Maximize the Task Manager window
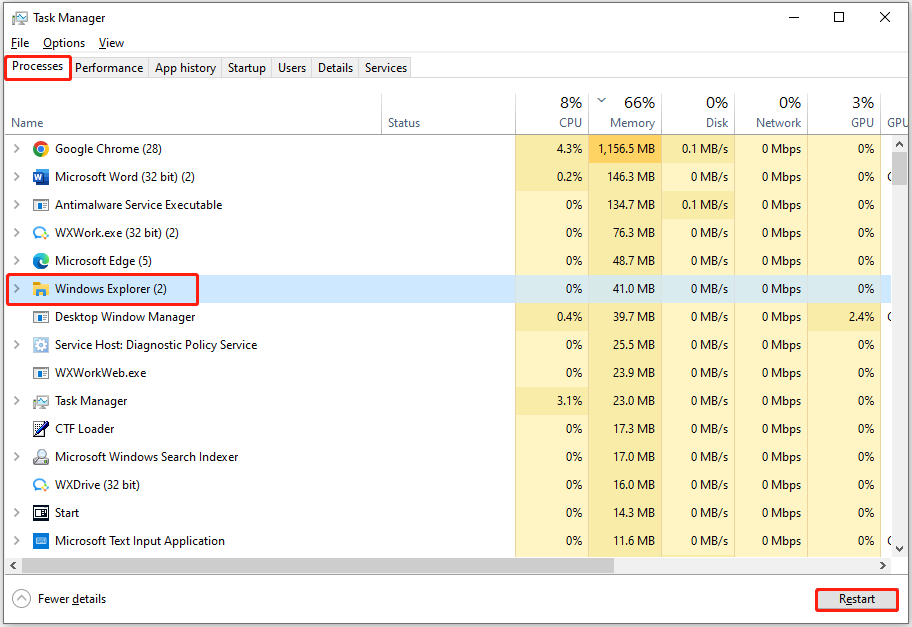This screenshot has width=912, height=627. [839, 17]
